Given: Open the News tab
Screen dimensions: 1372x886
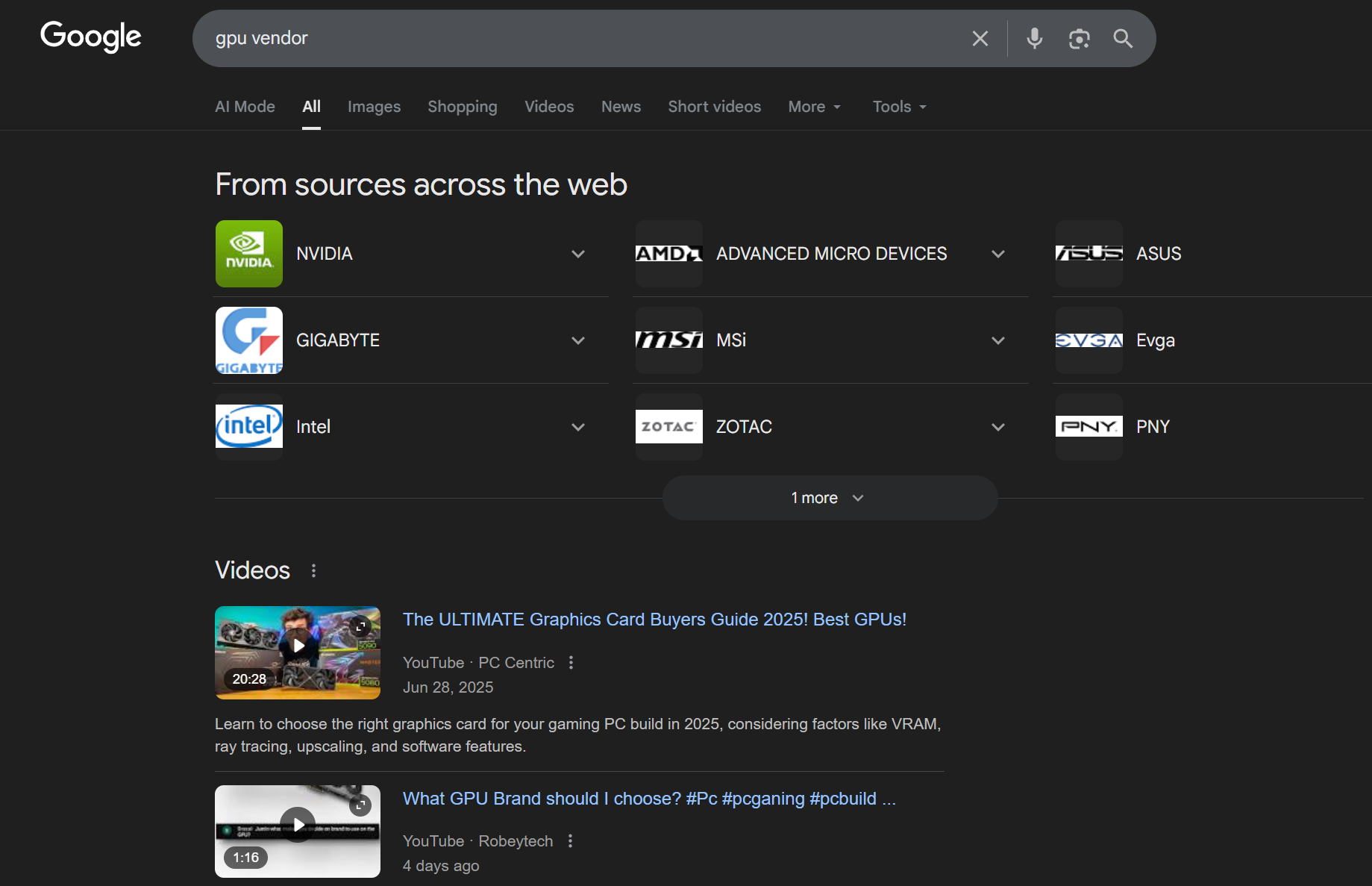Looking at the screenshot, I should [621, 107].
